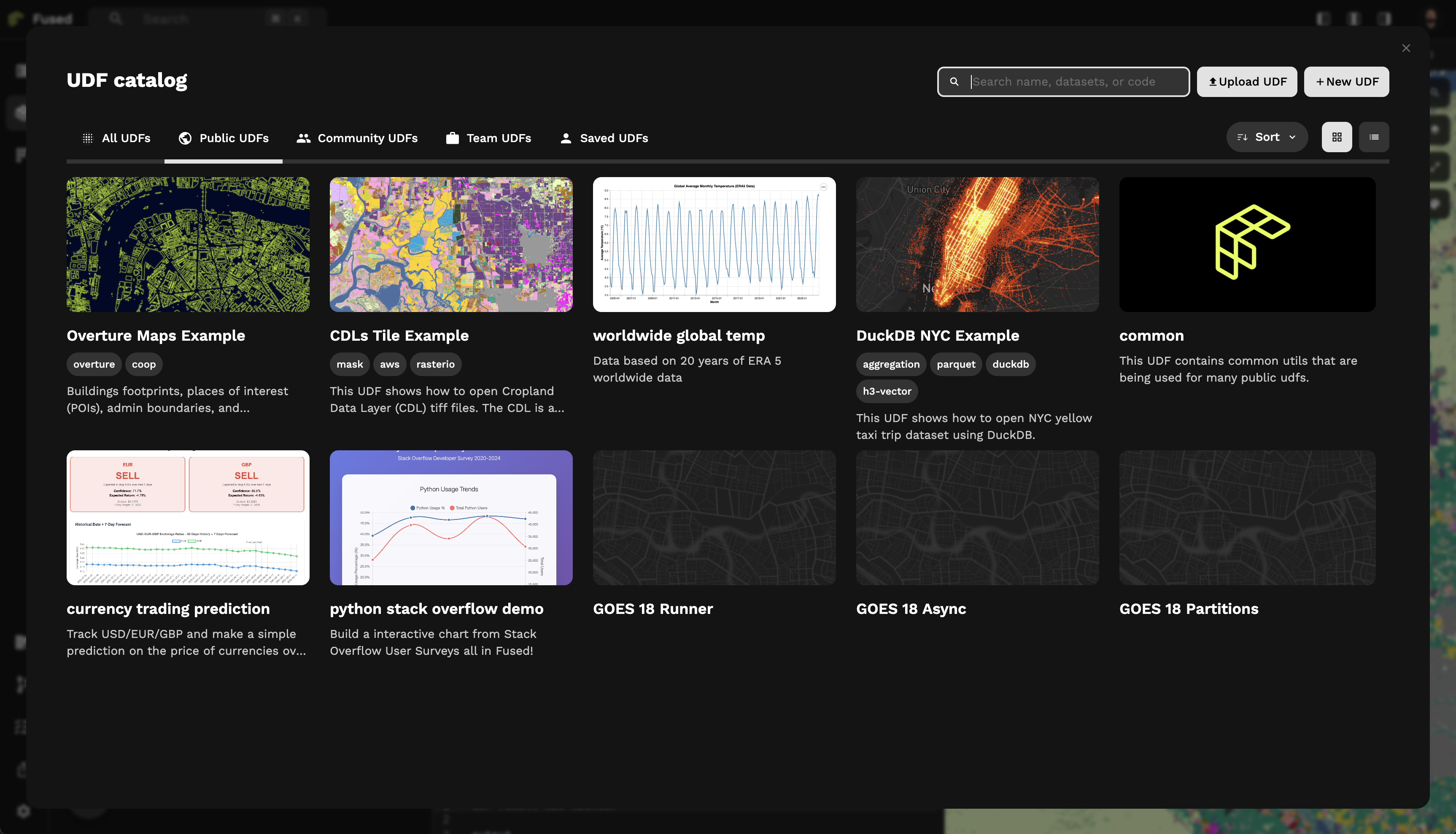
Task: Open Overture Maps Example thumbnail
Action: click(188, 245)
